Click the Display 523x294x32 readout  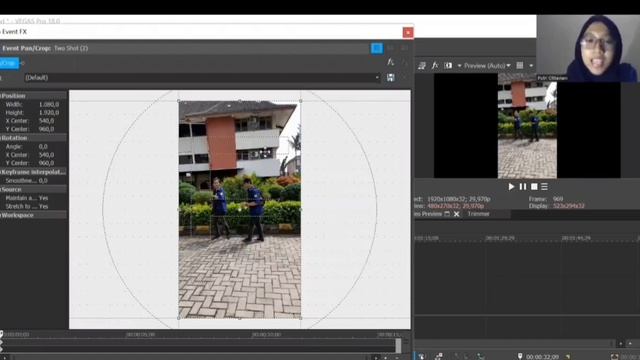pos(557,206)
